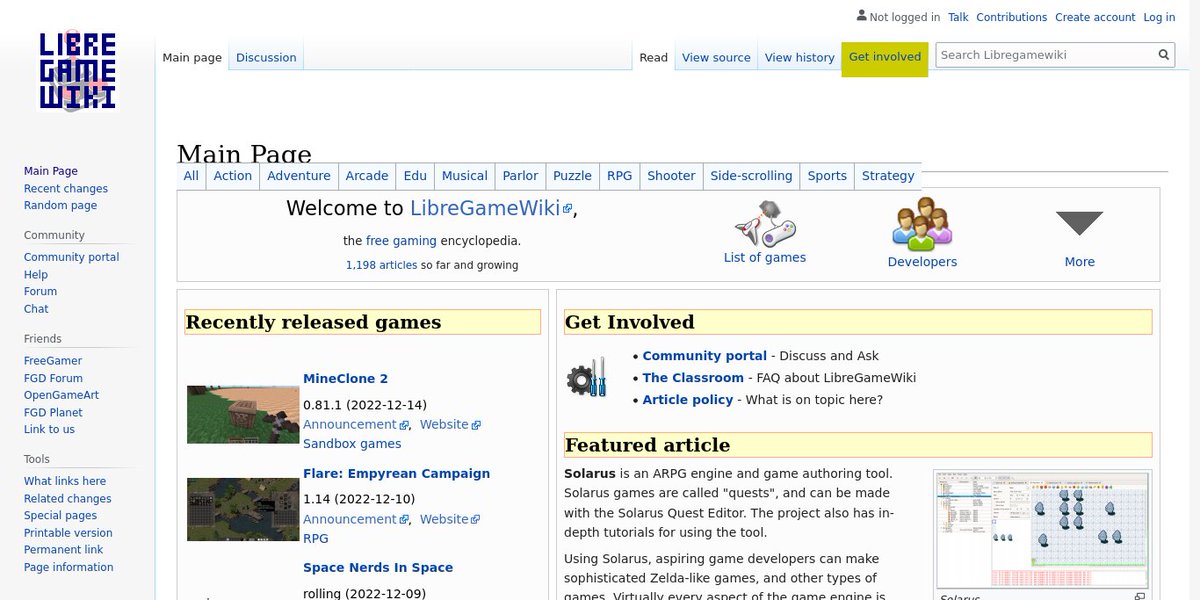
Task: Click the highlighted Get involved button
Action: tap(885, 57)
